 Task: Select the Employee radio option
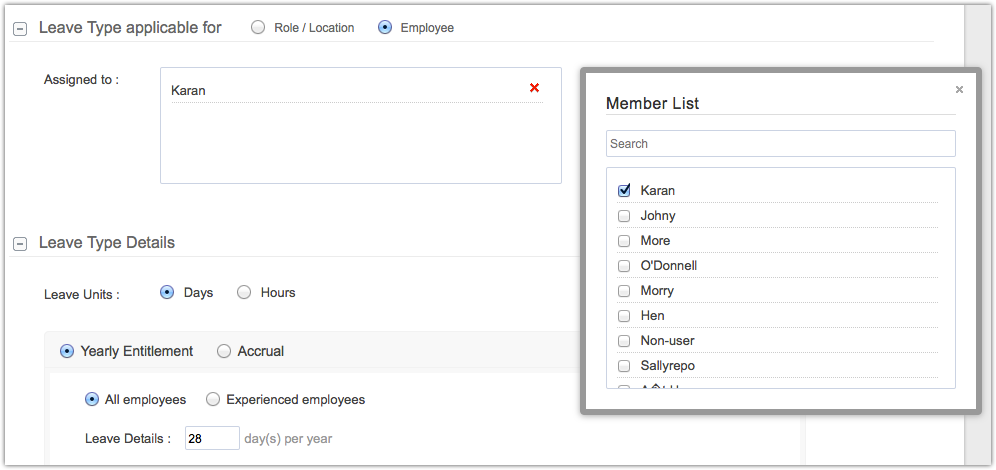385,28
